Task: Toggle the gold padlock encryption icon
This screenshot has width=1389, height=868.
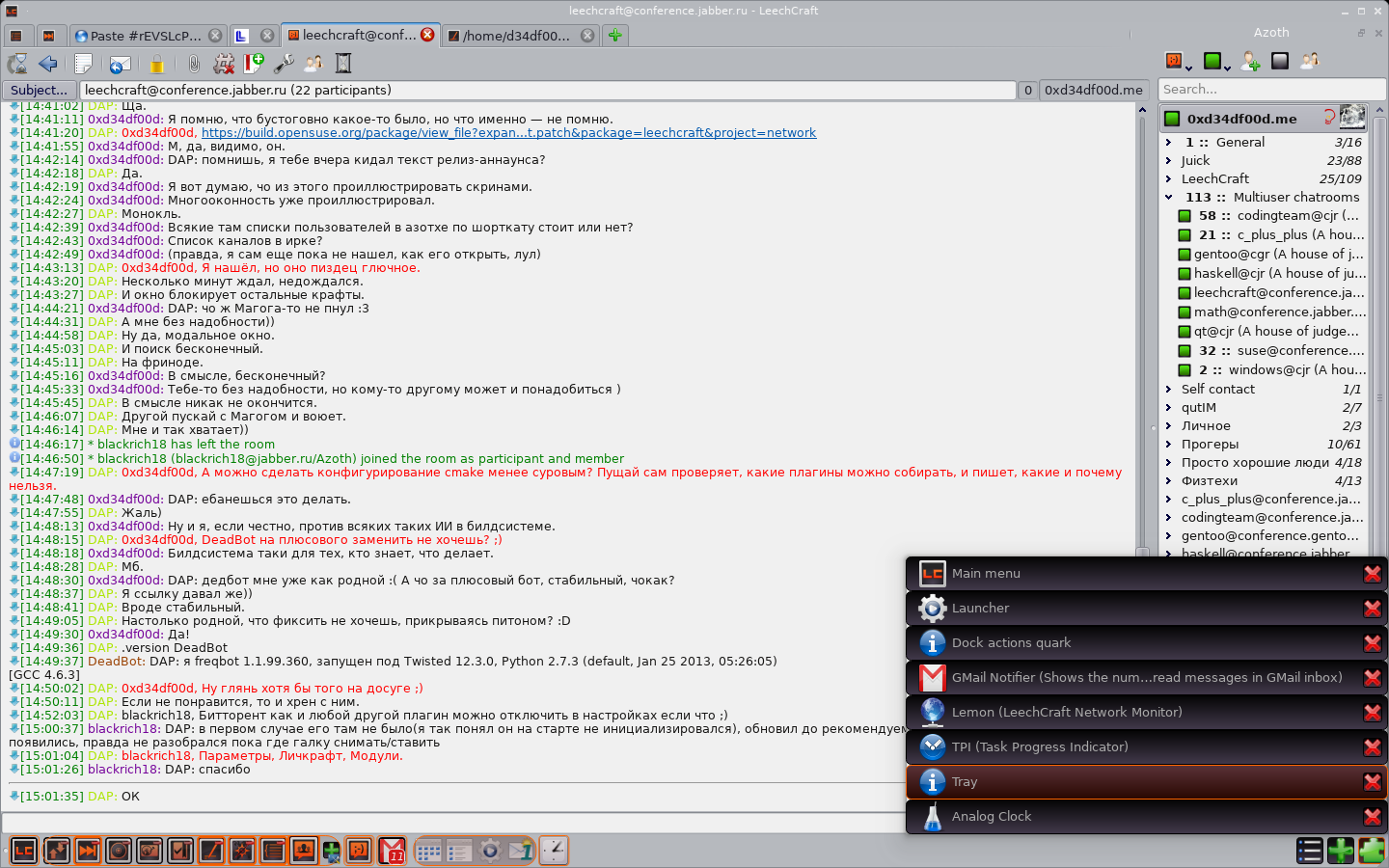Action: coord(156,64)
